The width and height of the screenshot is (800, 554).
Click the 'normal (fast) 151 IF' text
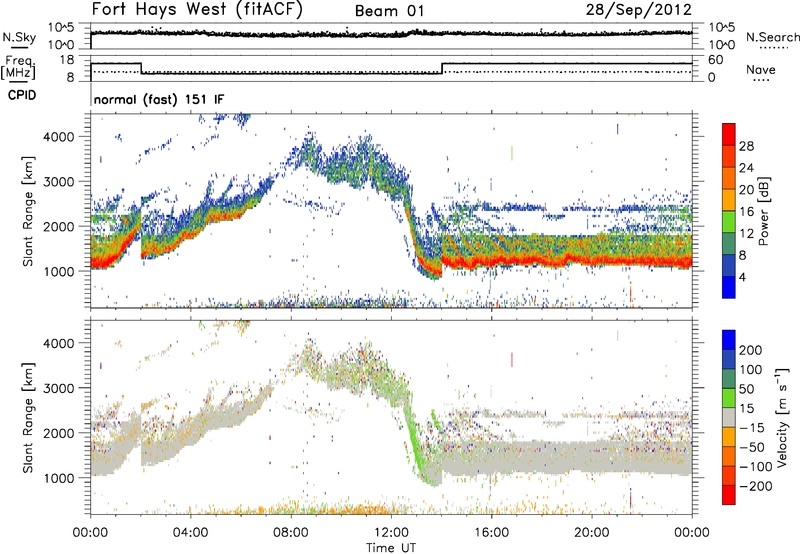pos(159,99)
